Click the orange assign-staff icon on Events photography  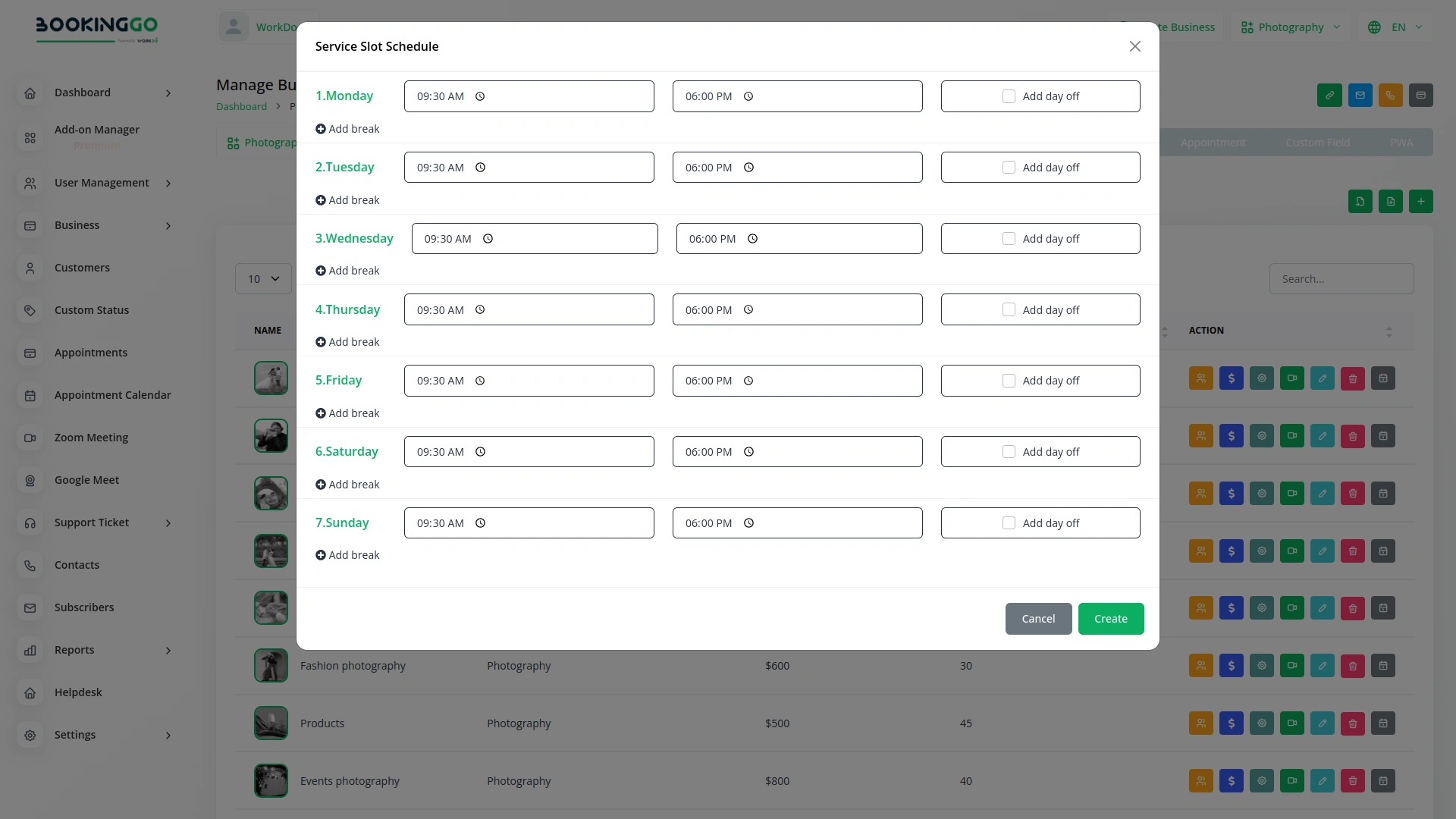coord(1201,780)
